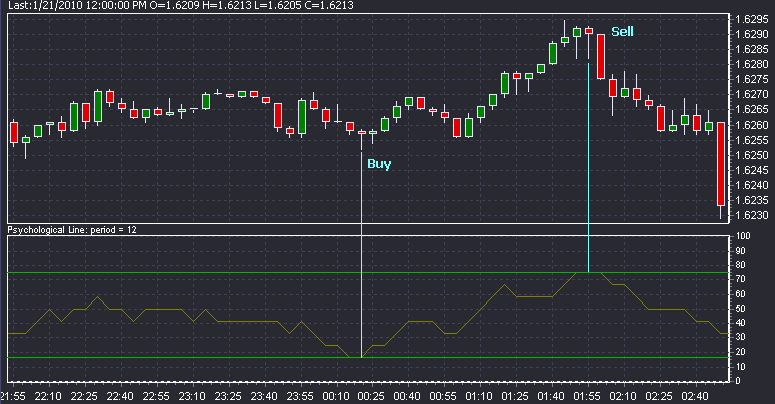775x404 pixels.
Task: Click the 80 level on indicator axis
Action: coord(740,265)
